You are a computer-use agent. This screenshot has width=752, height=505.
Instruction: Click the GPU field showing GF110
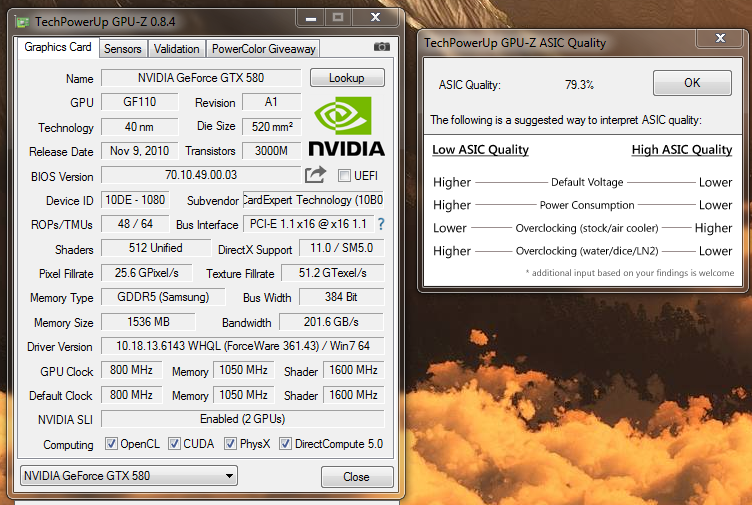140,102
